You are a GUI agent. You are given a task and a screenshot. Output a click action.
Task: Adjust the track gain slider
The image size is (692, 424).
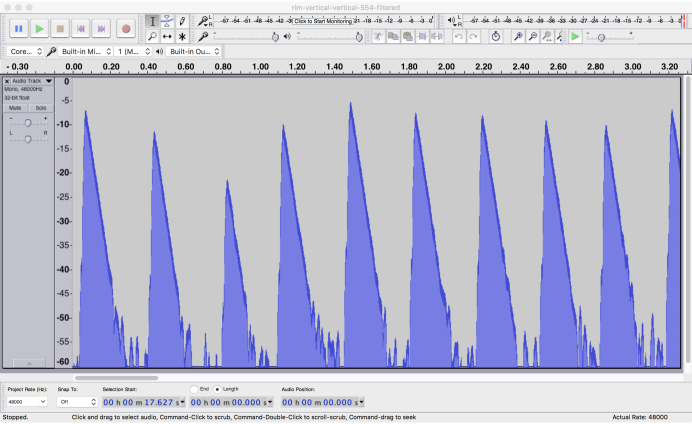coord(28,121)
